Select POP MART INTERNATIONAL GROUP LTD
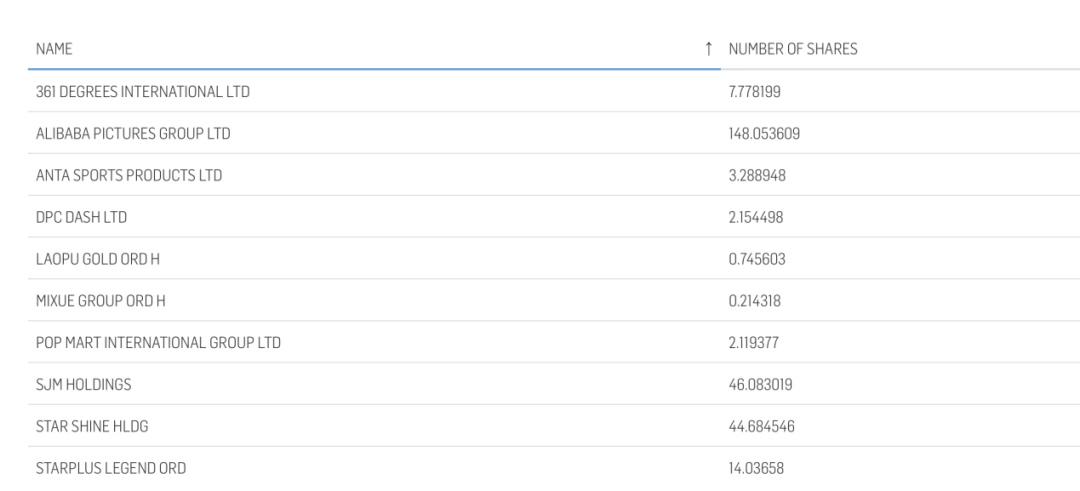 (x=157, y=343)
